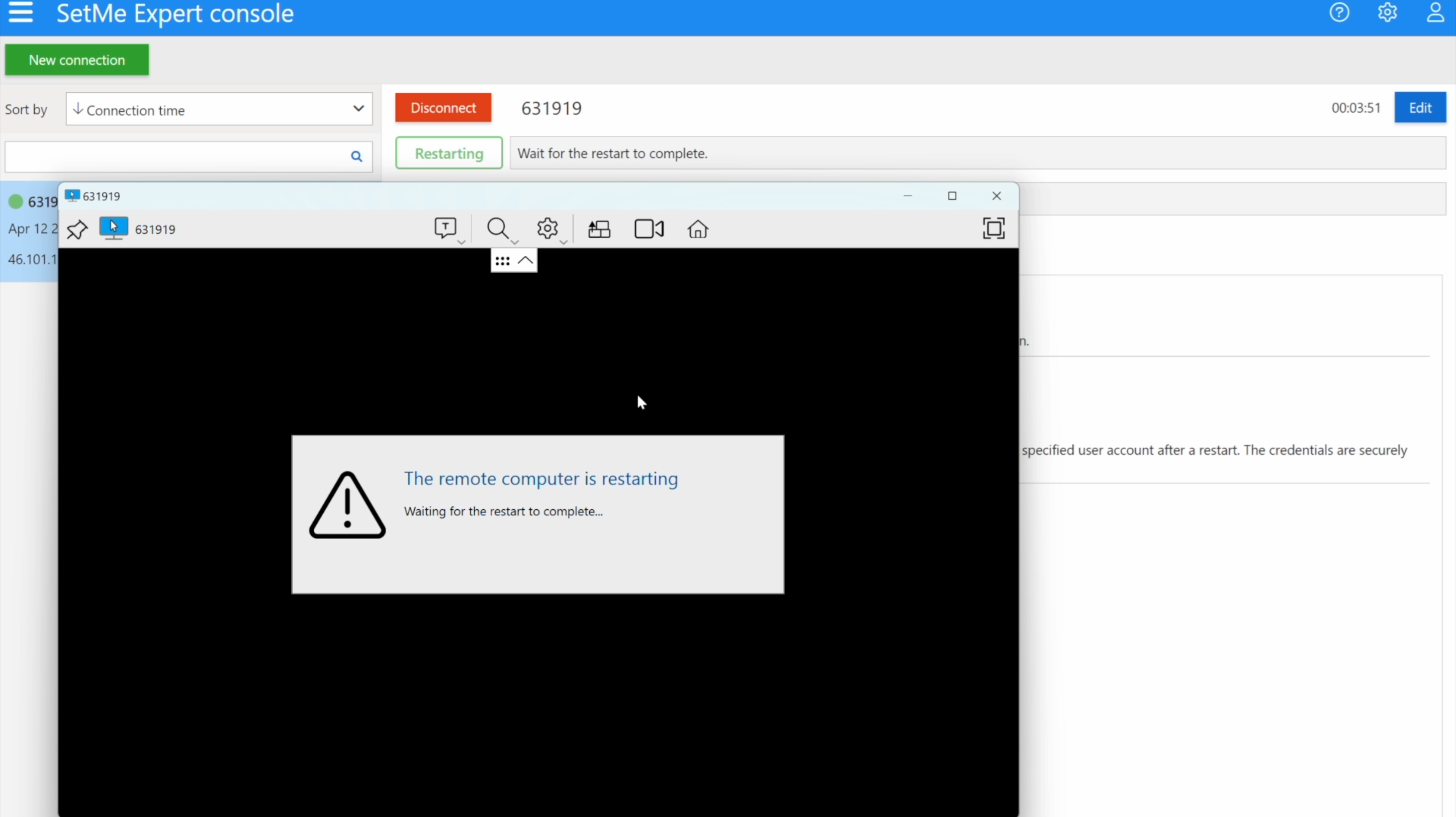Click the file transfer toolbar icon
The height and width of the screenshot is (817, 1456).
(x=599, y=229)
